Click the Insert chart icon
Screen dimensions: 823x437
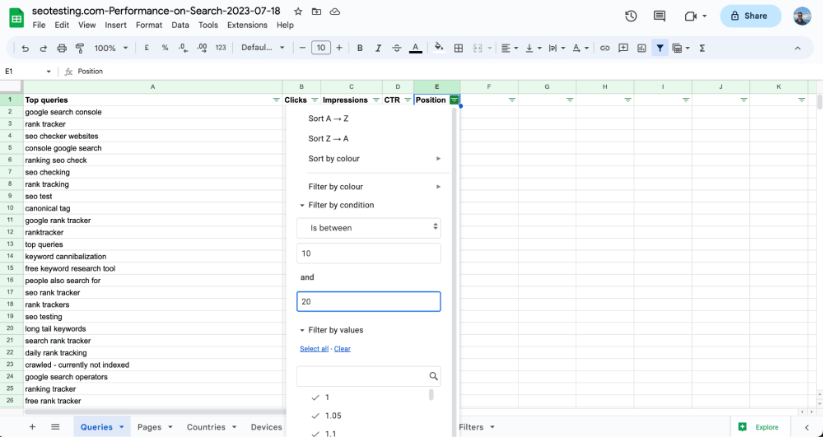(x=641, y=48)
